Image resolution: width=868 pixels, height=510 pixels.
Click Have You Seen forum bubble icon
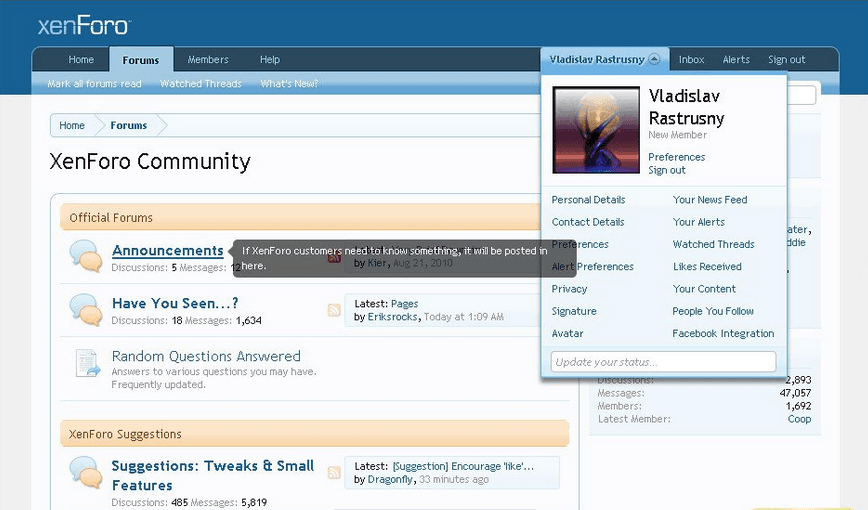point(86,310)
